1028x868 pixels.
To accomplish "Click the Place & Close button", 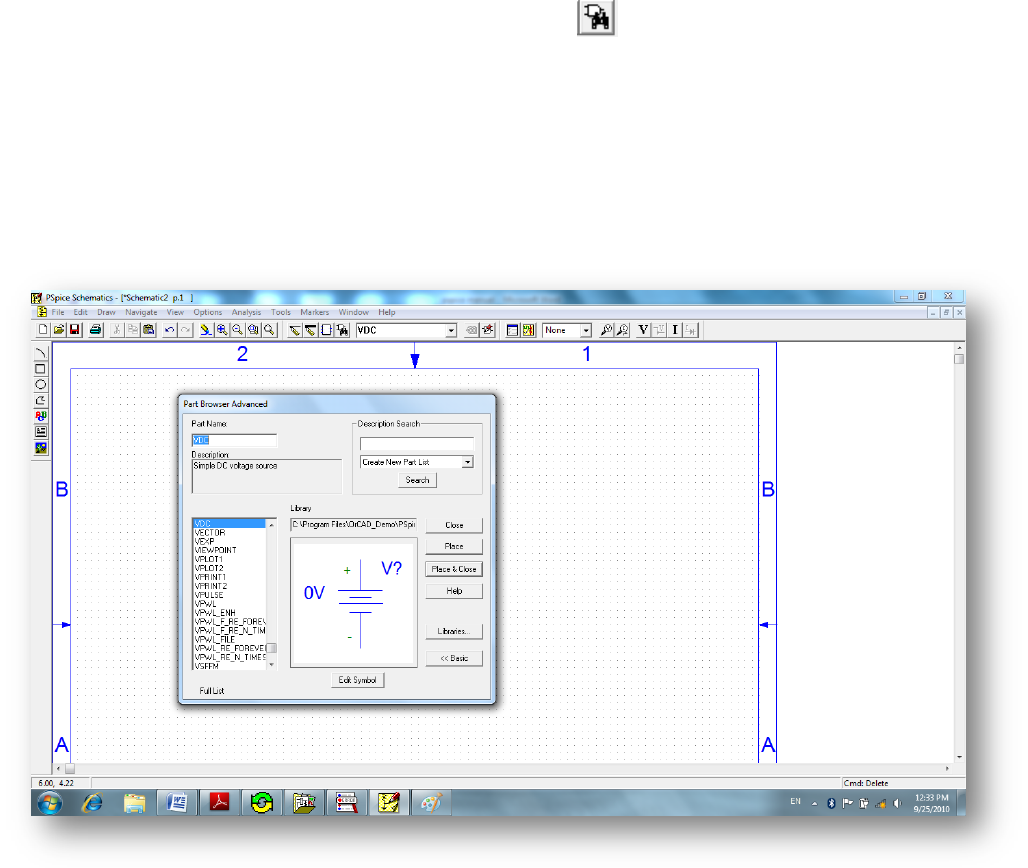I will click(x=454, y=569).
